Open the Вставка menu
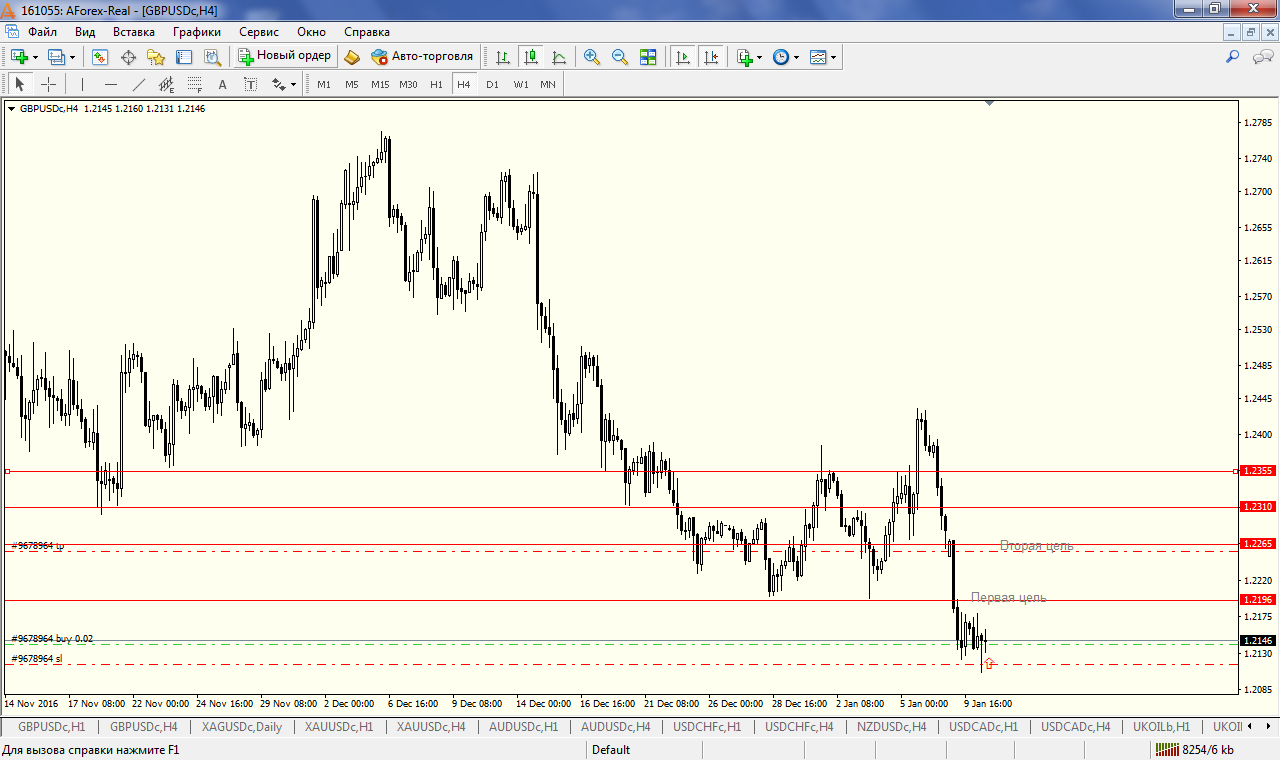 [134, 32]
